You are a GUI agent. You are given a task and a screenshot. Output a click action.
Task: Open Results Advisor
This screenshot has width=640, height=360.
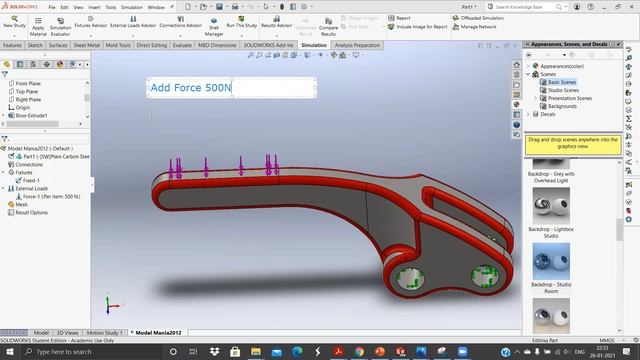click(x=276, y=22)
